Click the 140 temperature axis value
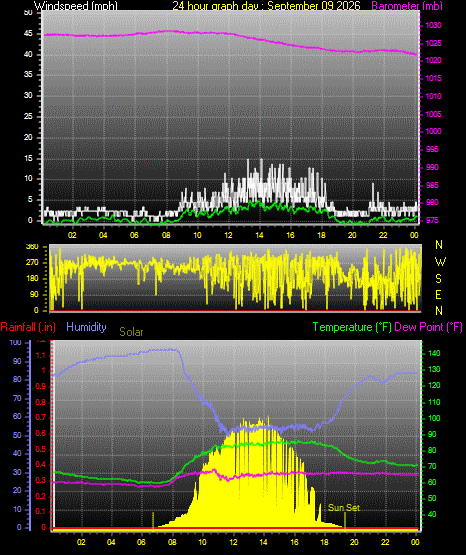This screenshot has height=555, width=466. 434,353
